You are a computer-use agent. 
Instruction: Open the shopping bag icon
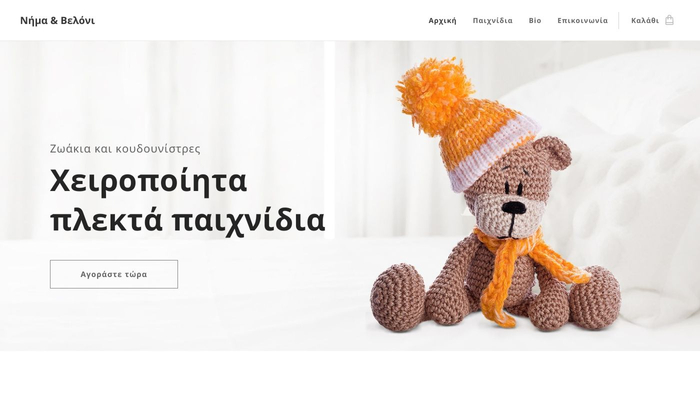pyautogui.click(x=669, y=20)
